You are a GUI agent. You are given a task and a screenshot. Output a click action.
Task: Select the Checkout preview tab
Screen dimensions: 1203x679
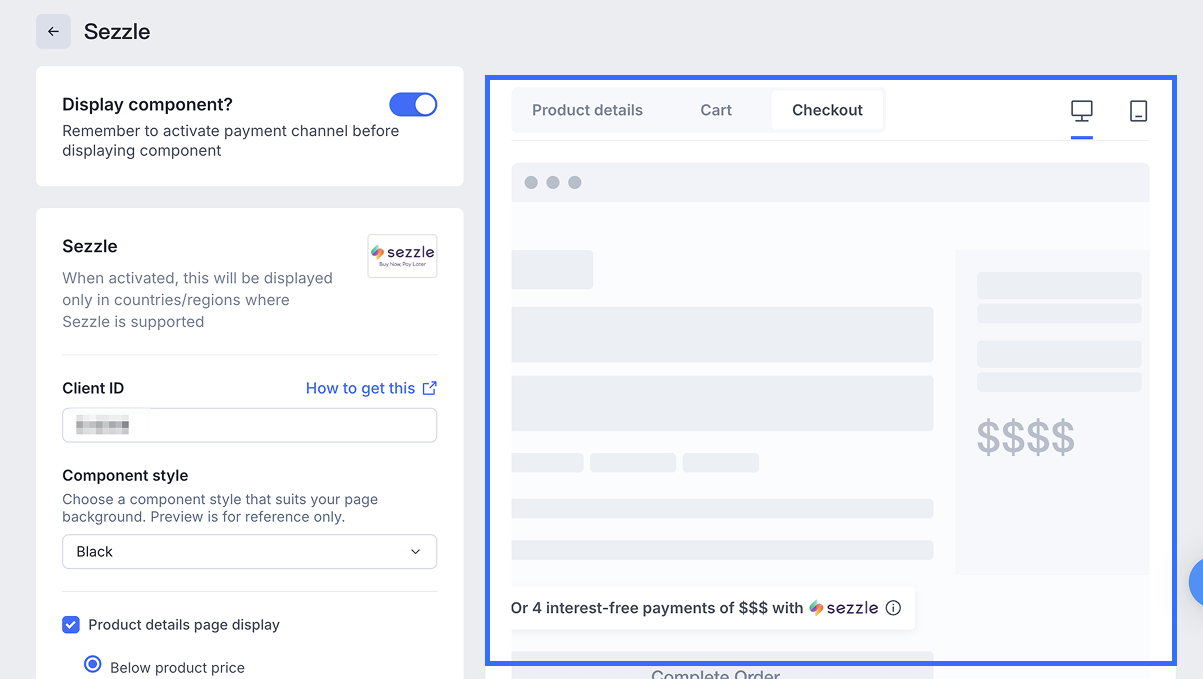[x=827, y=110]
